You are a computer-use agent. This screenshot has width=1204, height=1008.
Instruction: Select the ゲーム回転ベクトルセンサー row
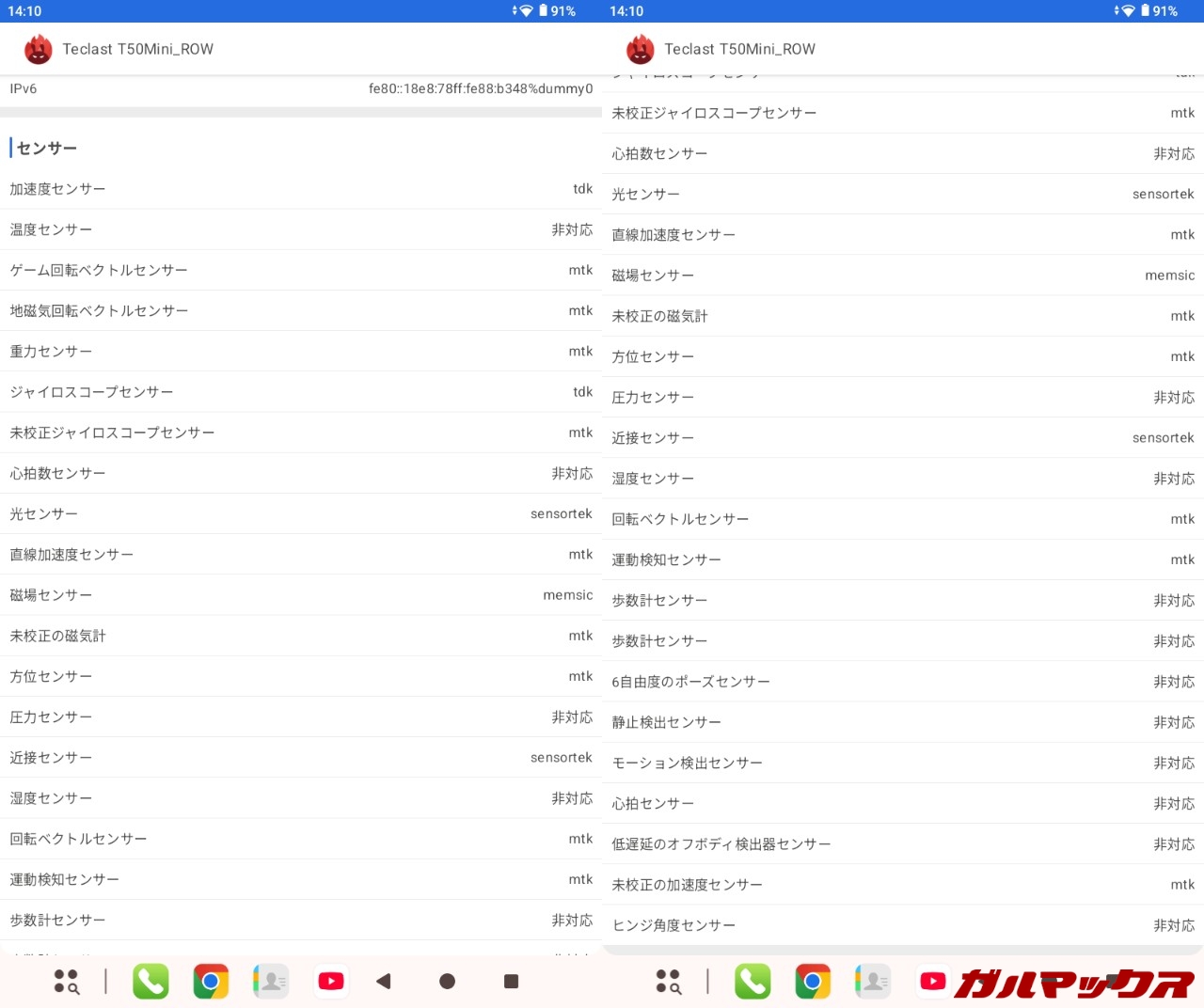click(x=301, y=270)
